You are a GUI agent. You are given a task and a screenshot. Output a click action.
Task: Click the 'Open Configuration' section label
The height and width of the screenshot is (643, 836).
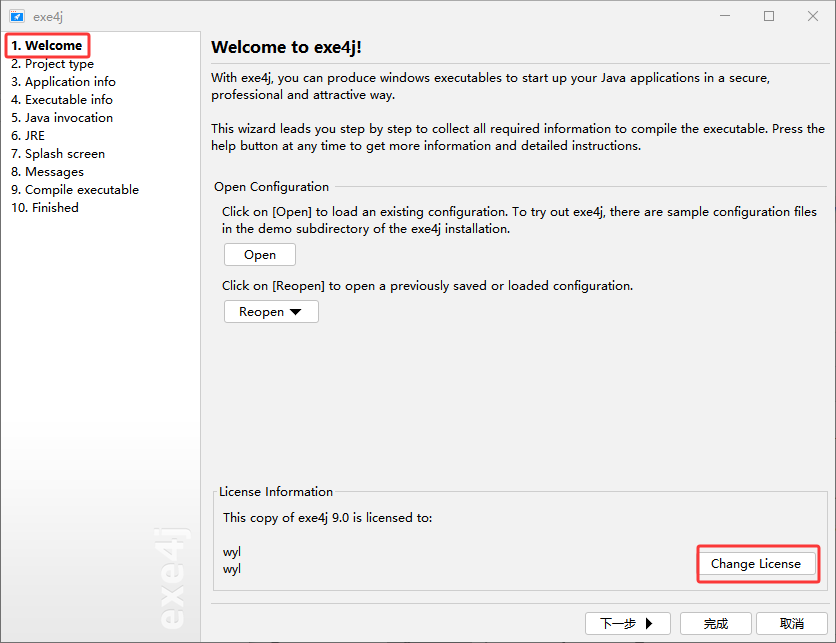(x=271, y=187)
